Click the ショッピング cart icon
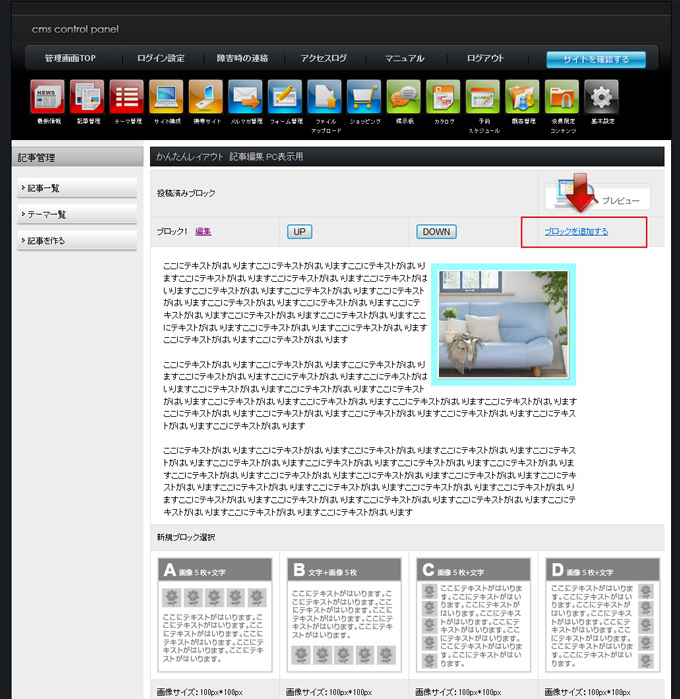680x699 pixels. point(364,98)
